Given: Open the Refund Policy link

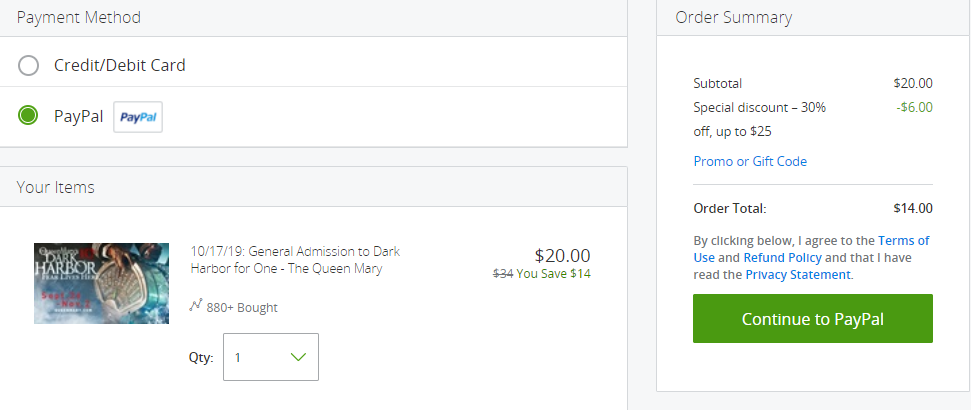Looking at the screenshot, I should (x=783, y=258).
